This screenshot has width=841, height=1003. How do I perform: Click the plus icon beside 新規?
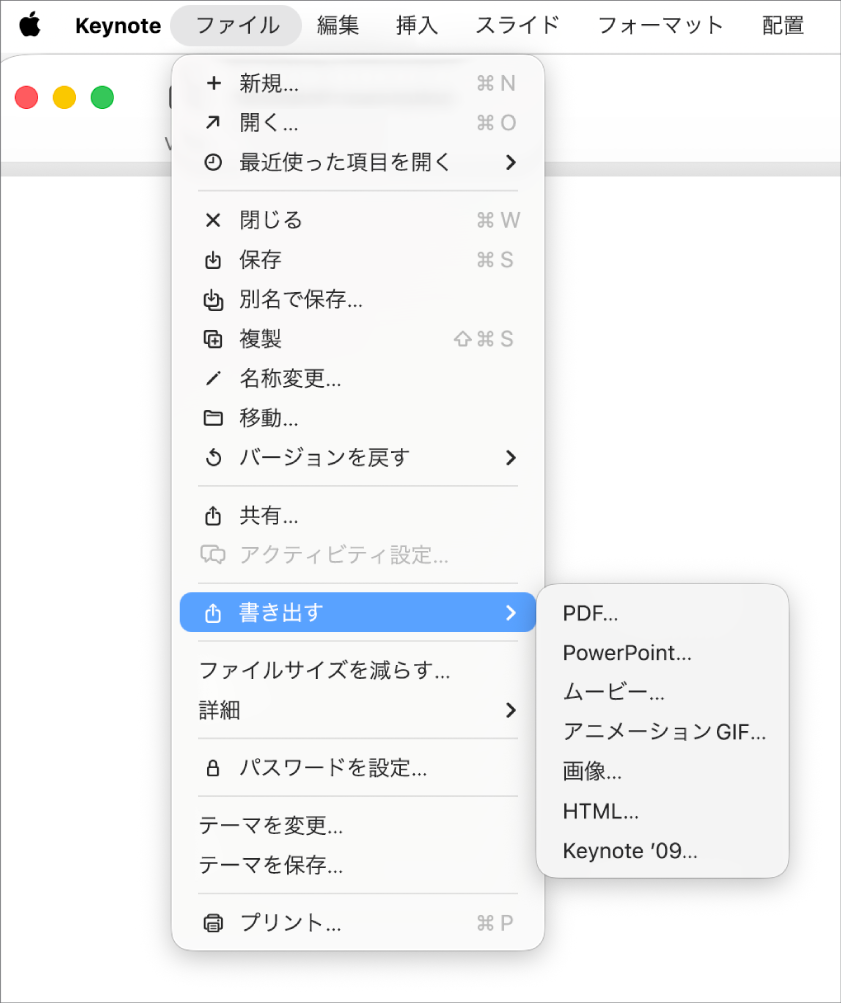point(213,84)
